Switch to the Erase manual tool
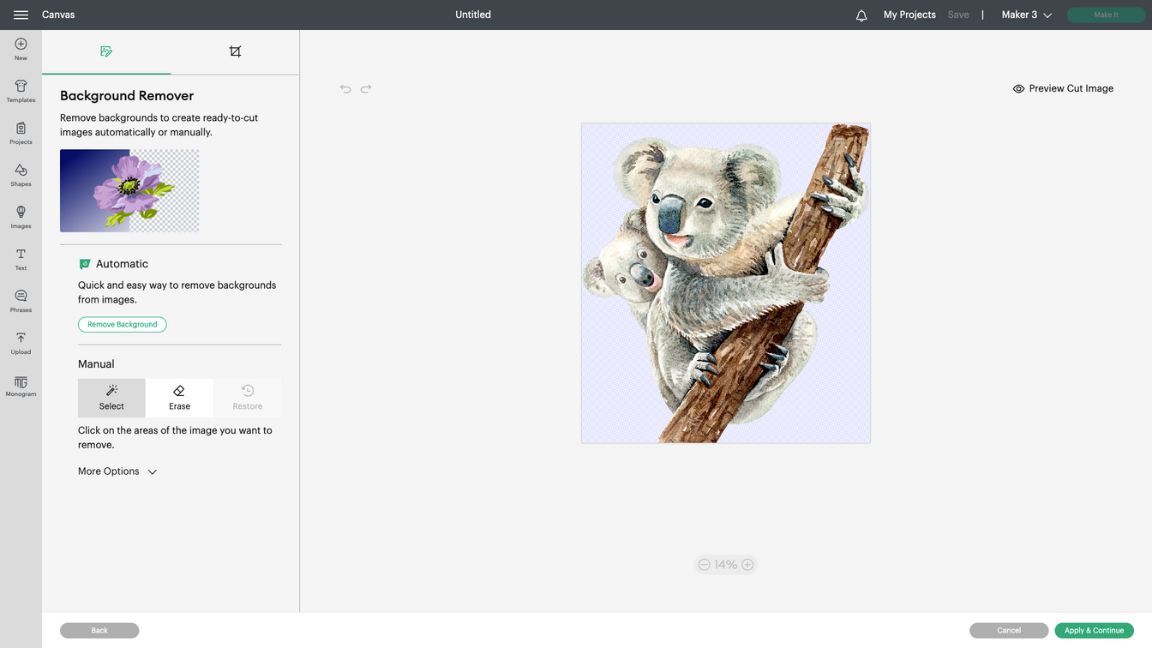The height and width of the screenshot is (648, 1152). 179,397
